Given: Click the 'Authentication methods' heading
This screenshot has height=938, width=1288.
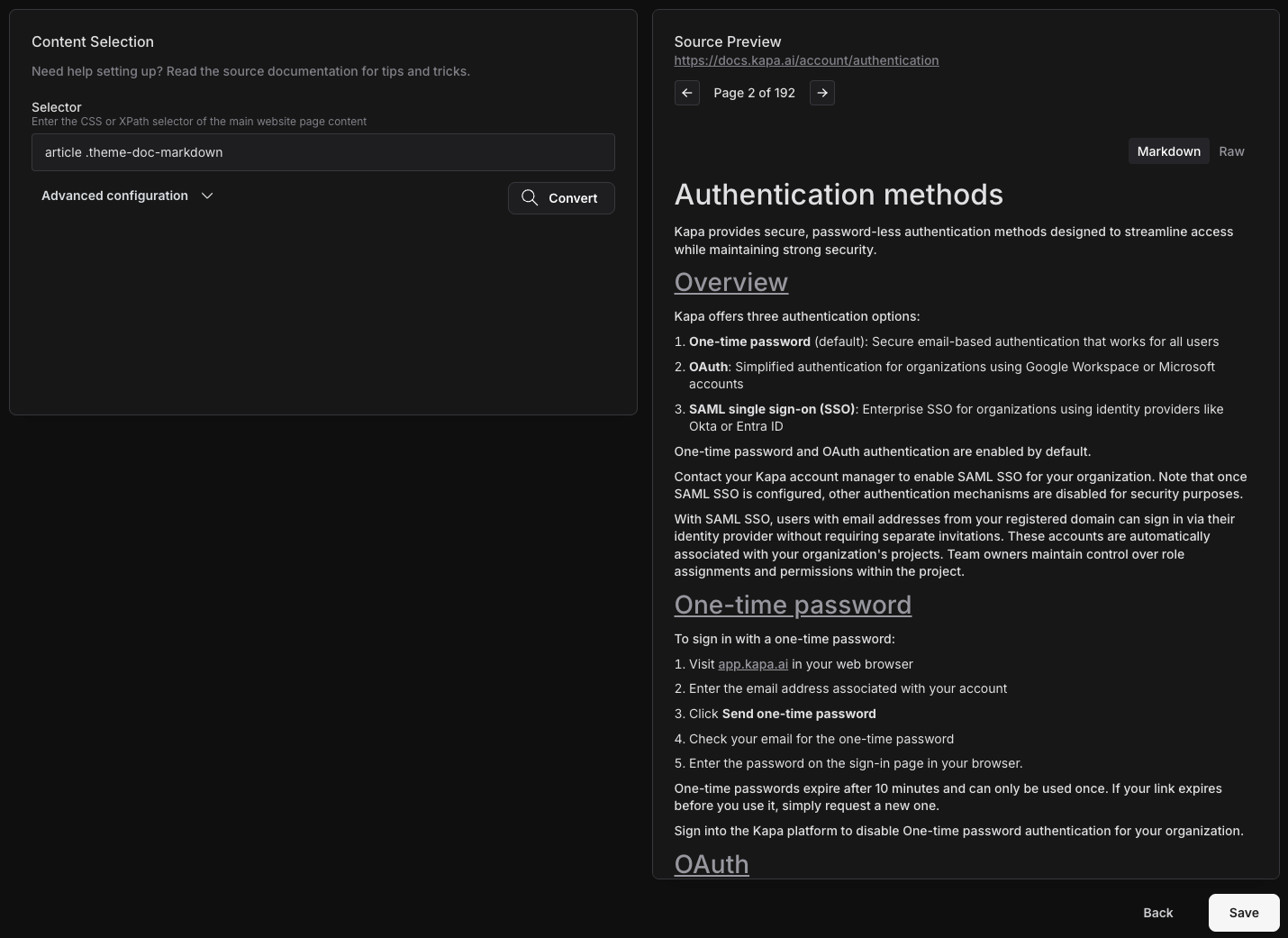Looking at the screenshot, I should (x=839, y=195).
